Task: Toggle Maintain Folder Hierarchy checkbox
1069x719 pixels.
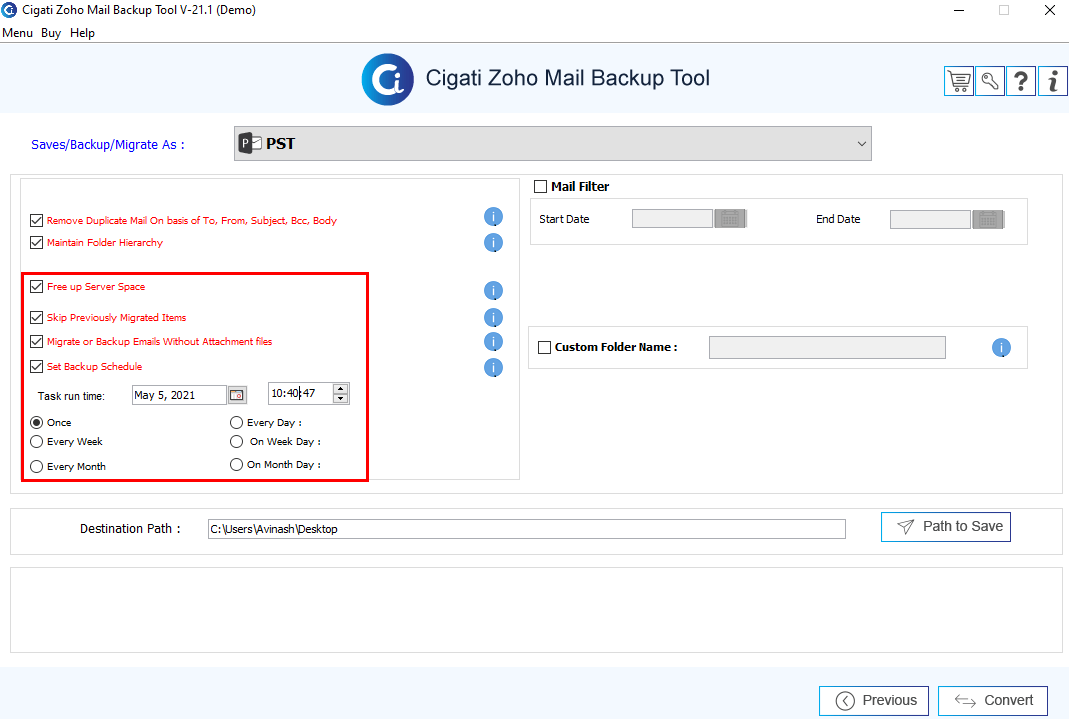Action: coord(37,243)
